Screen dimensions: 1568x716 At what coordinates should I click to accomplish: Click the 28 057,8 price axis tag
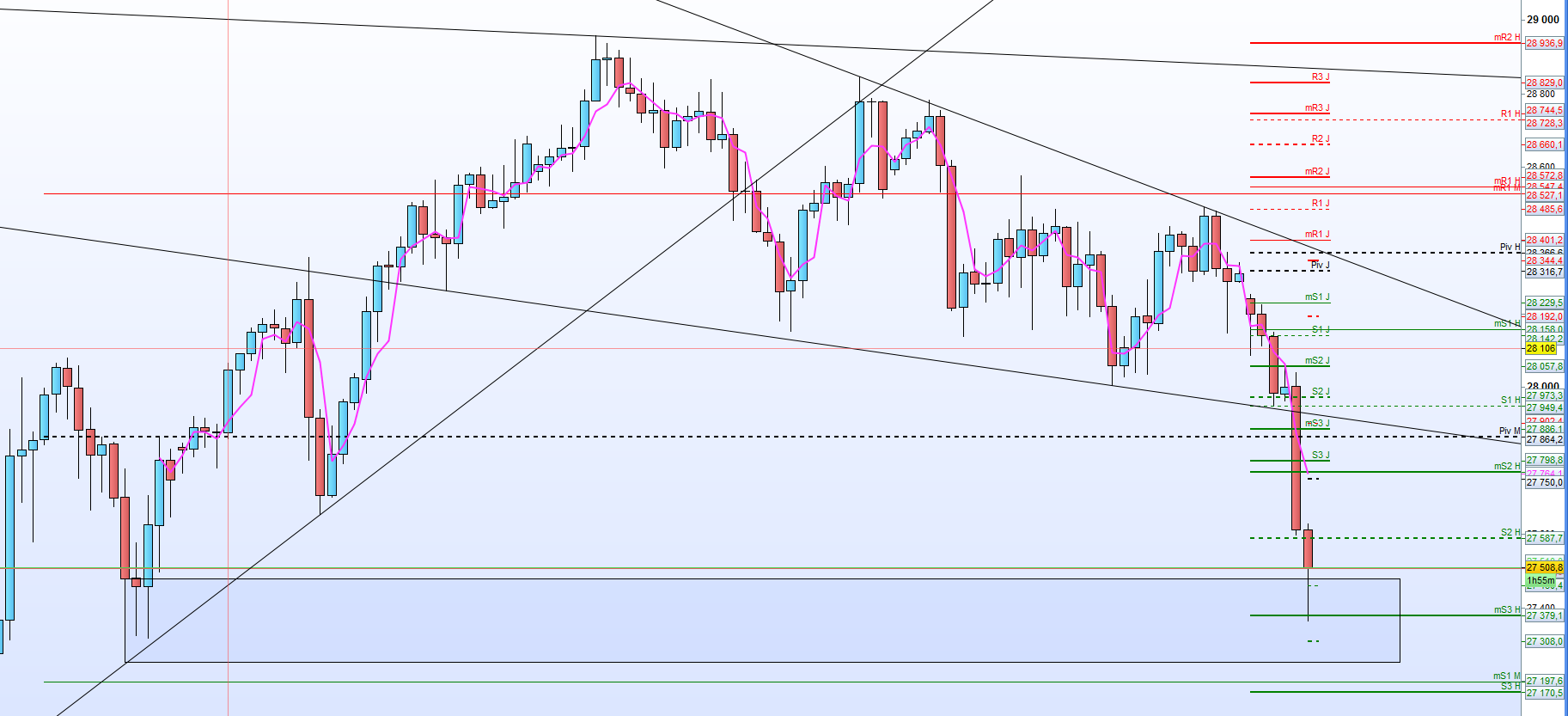pyautogui.click(x=1544, y=366)
